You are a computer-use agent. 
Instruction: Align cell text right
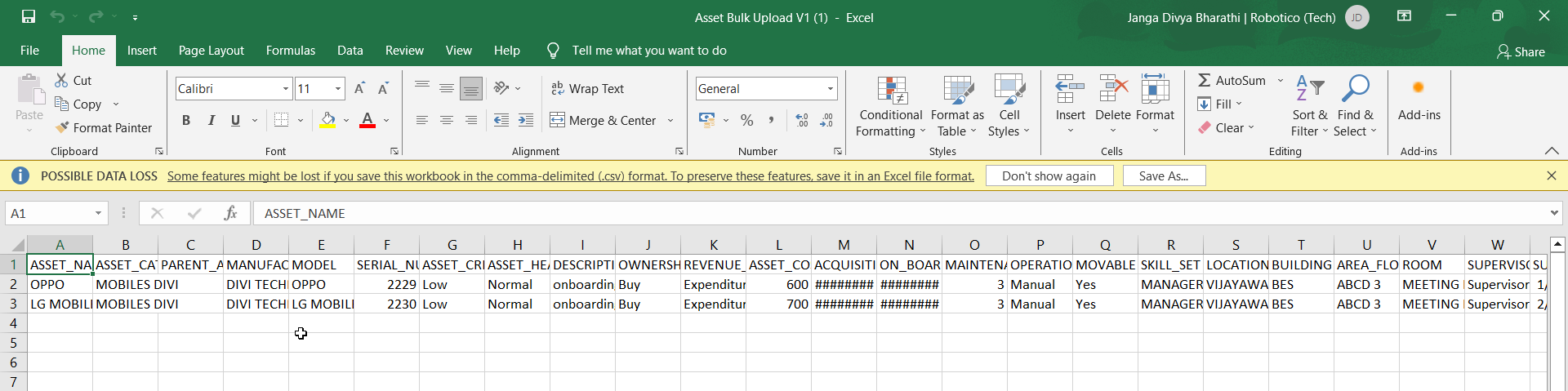click(471, 120)
